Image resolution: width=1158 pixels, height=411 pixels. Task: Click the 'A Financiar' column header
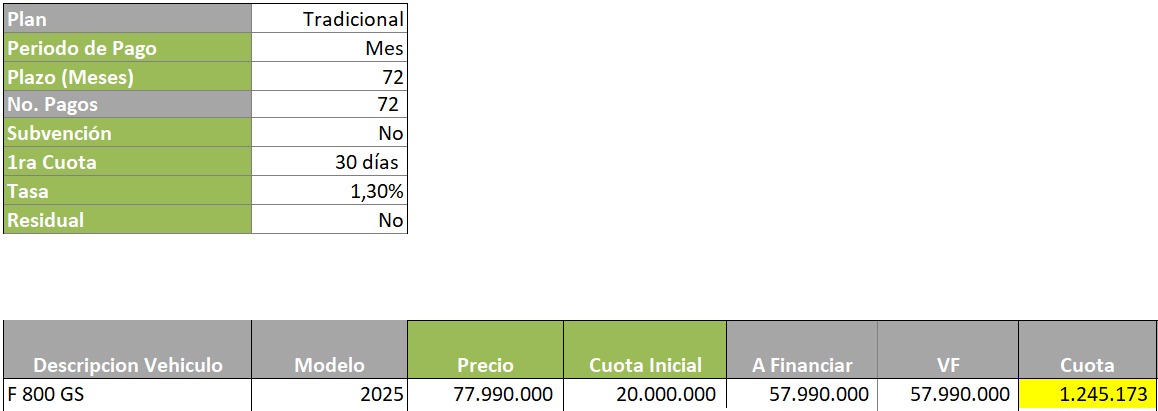pyautogui.click(x=802, y=365)
